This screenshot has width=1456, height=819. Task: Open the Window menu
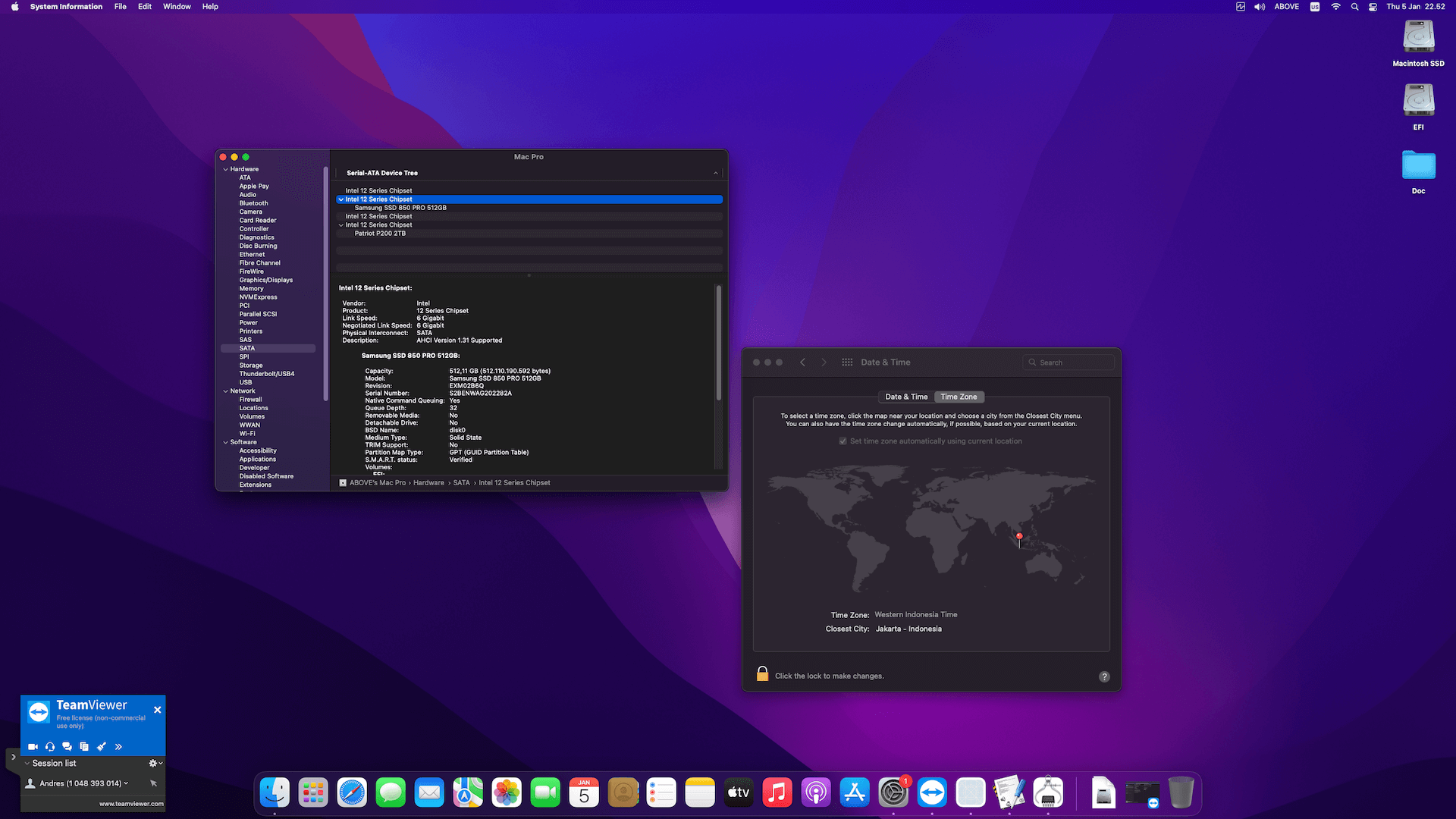click(177, 7)
